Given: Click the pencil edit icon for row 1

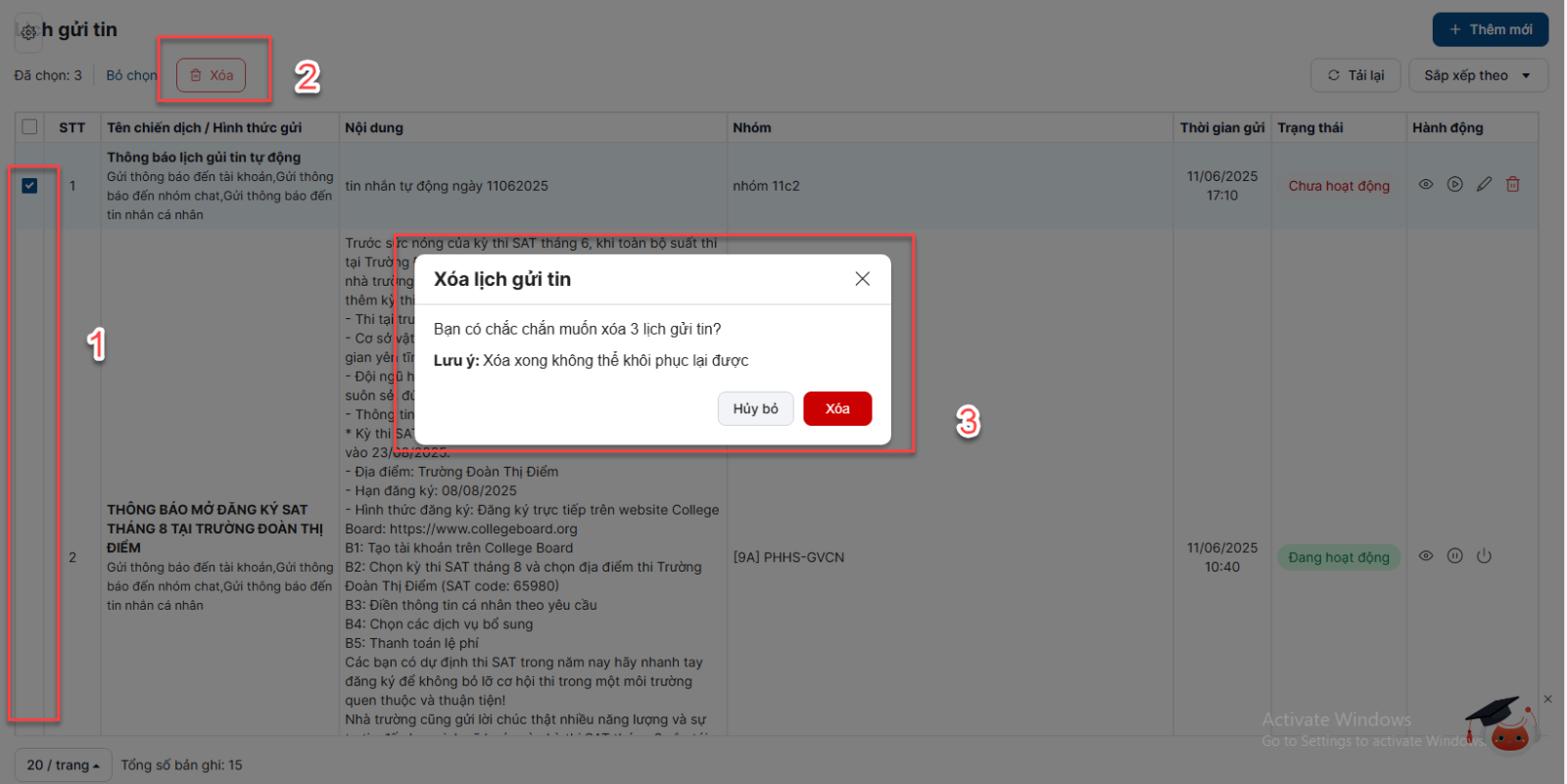Looking at the screenshot, I should [1484, 184].
